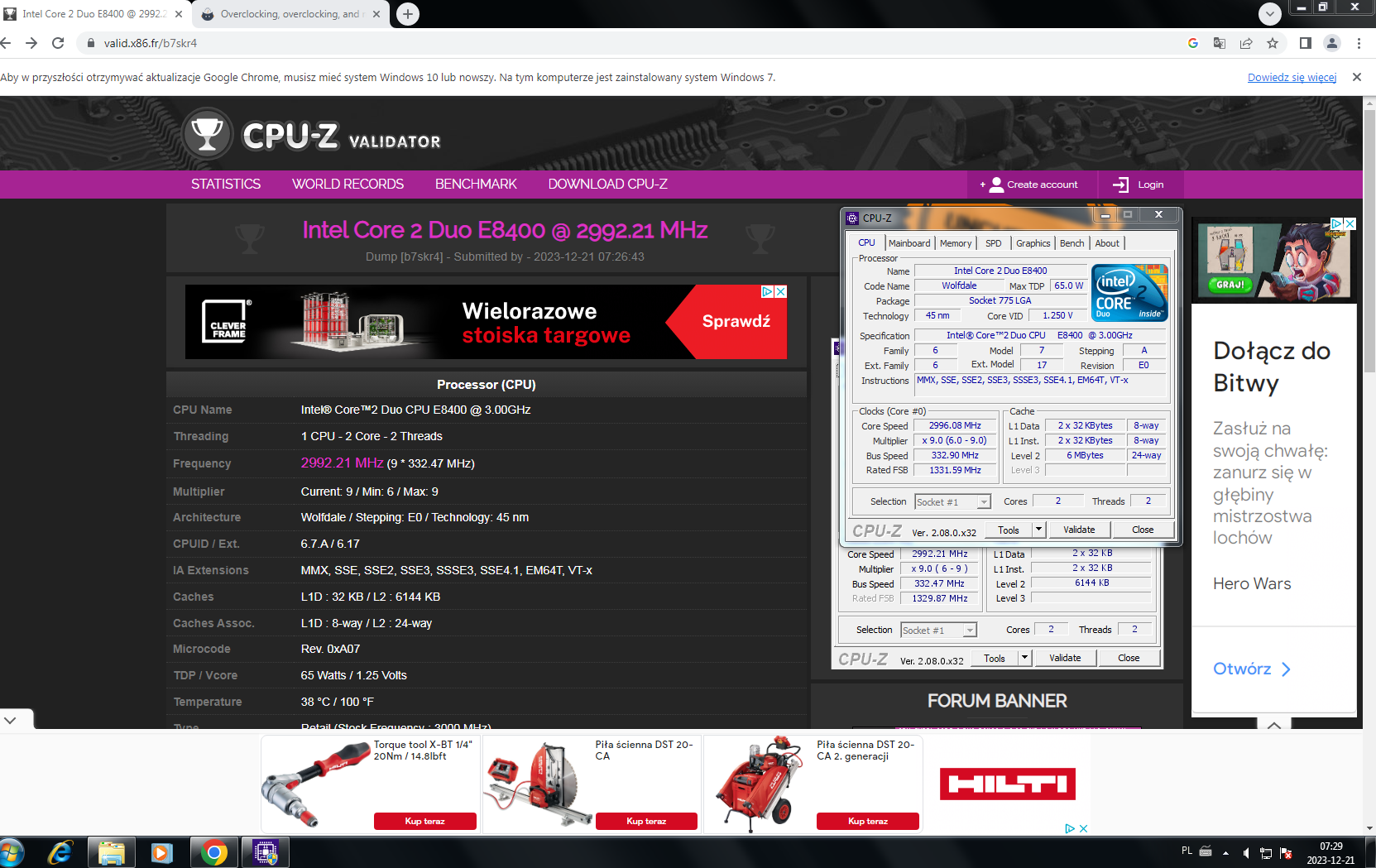The image size is (1376, 868).
Task: Click the Hilti logo thumbnail
Action: click(x=1007, y=784)
